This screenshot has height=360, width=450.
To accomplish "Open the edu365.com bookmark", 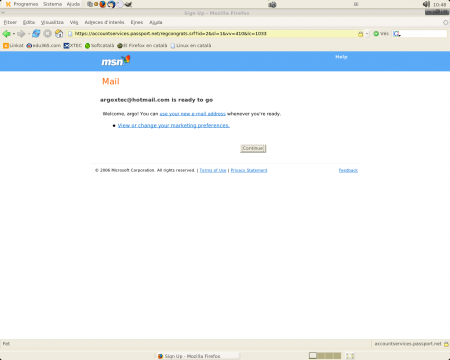I will click(44, 46).
